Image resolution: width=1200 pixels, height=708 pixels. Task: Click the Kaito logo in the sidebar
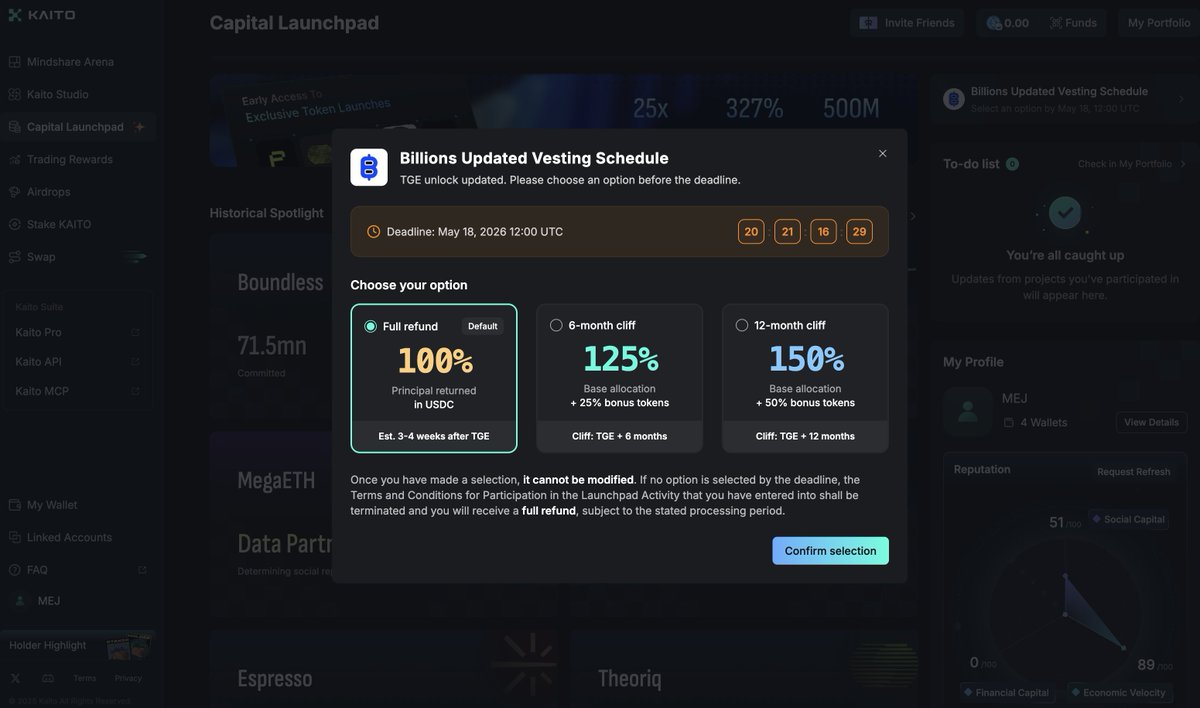click(42, 15)
